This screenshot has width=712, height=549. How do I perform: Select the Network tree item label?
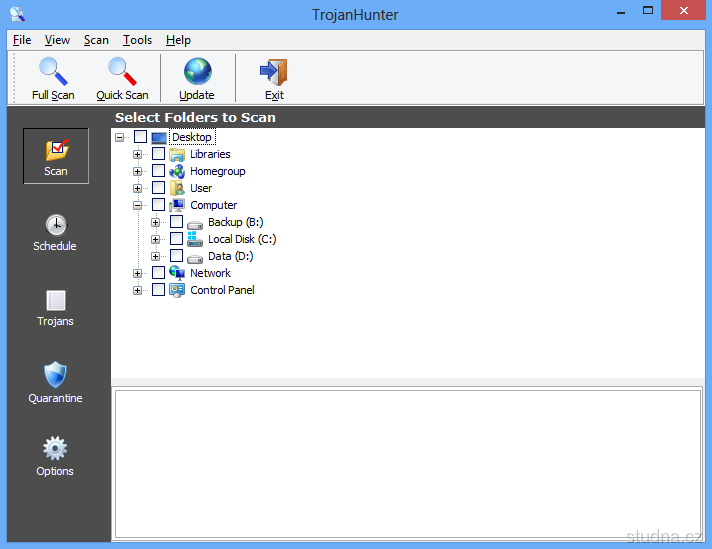[210, 273]
